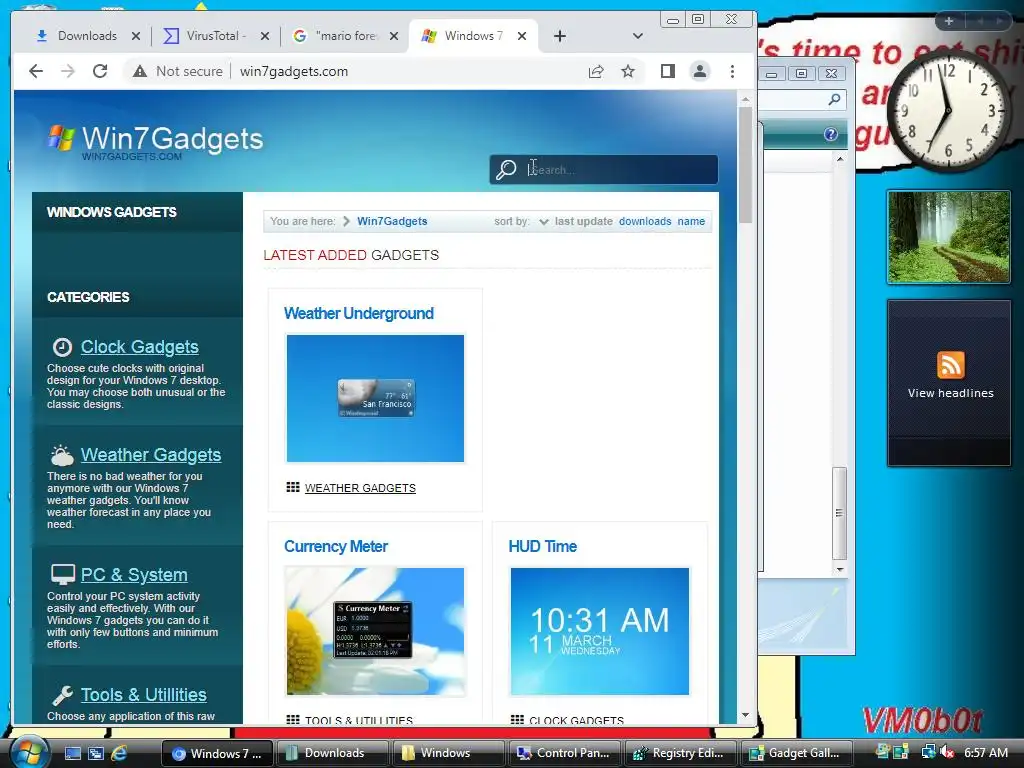Click the muted volume tray icon
The image size is (1024, 768).
pos(948,752)
